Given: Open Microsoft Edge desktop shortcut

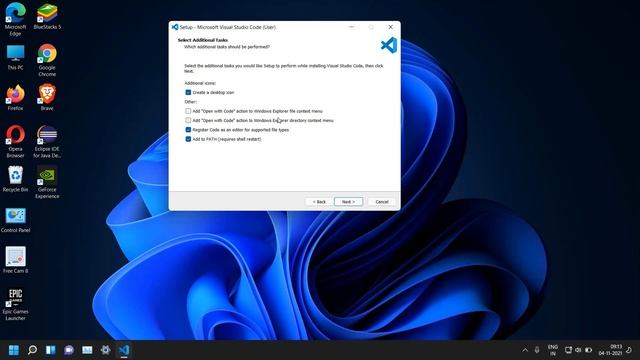Looking at the screenshot, I should pos(16,19).
